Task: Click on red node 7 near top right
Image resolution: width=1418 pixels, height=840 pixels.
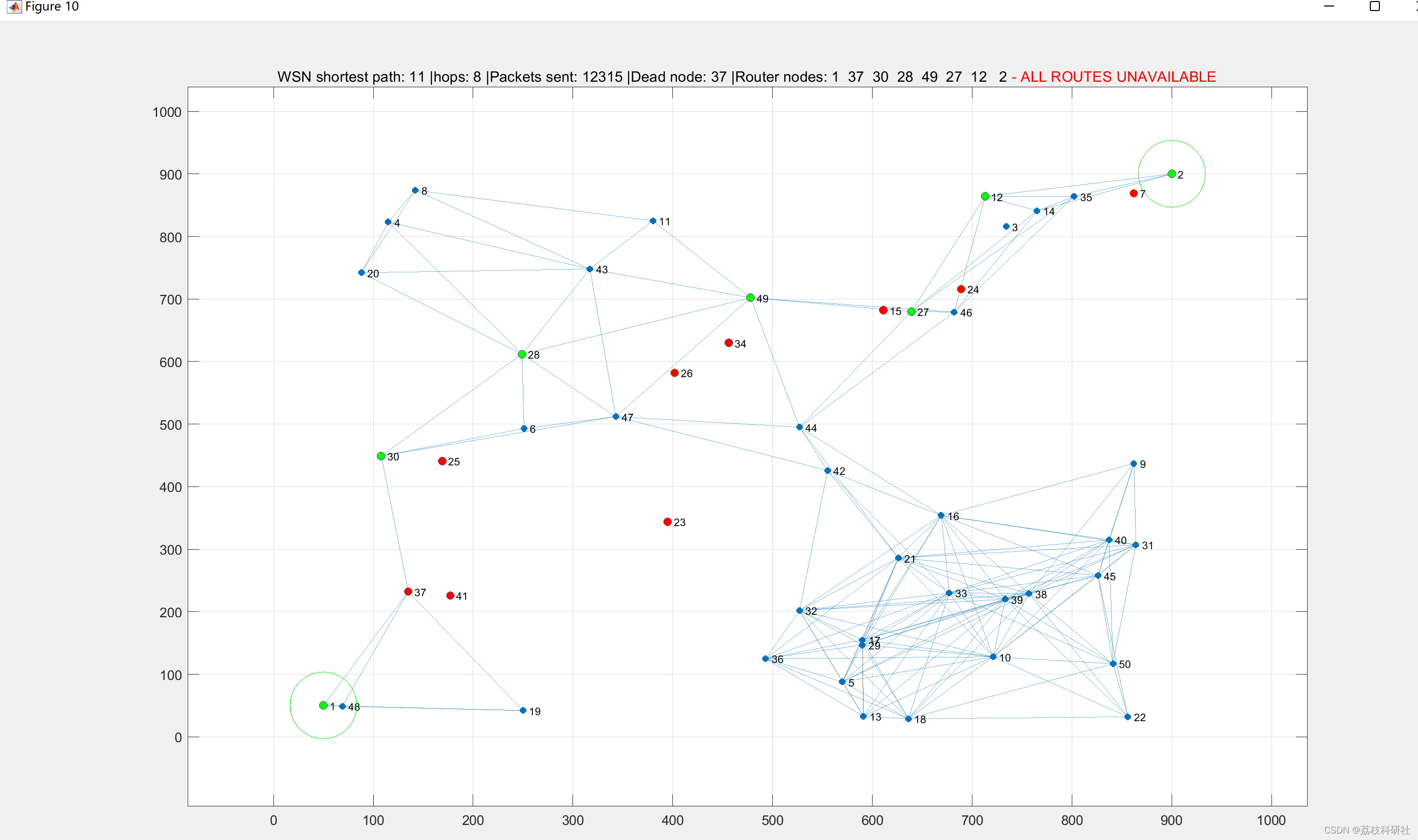Action: coord(1131,194)
